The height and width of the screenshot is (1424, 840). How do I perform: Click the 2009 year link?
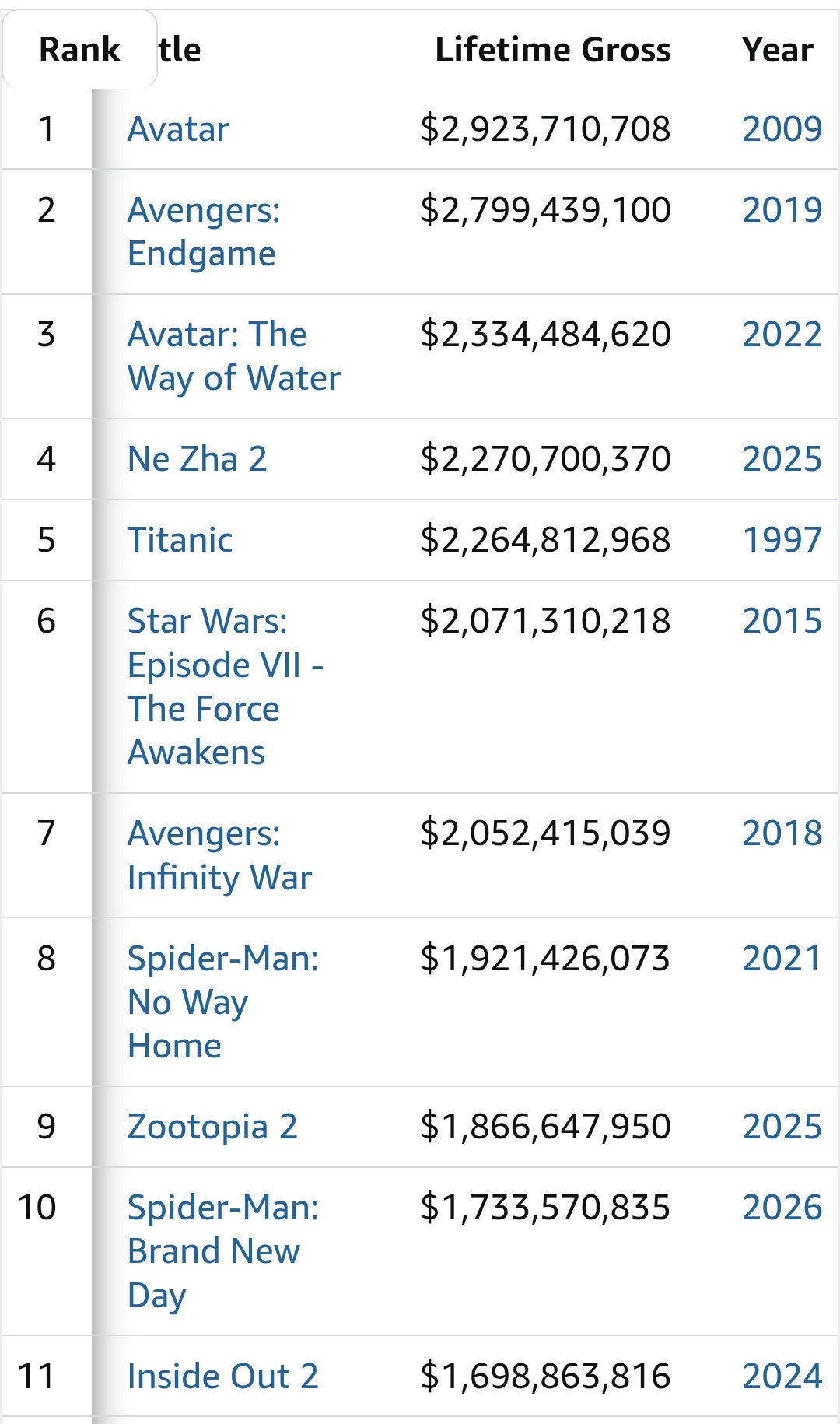pyautogui.click(x=782, y=129)
